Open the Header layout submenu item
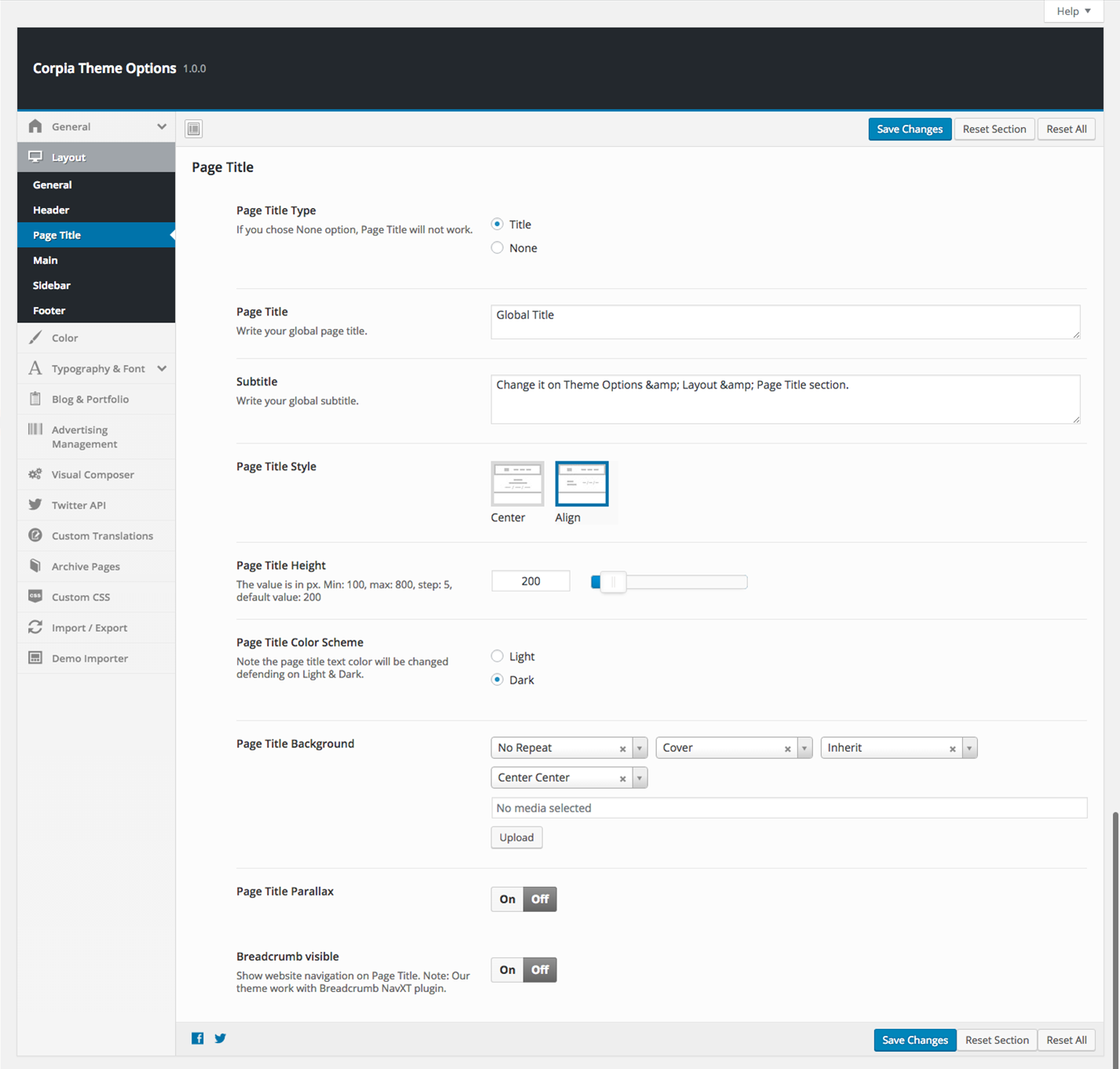Viewport: 1120px width, 1069px height. 51,210
